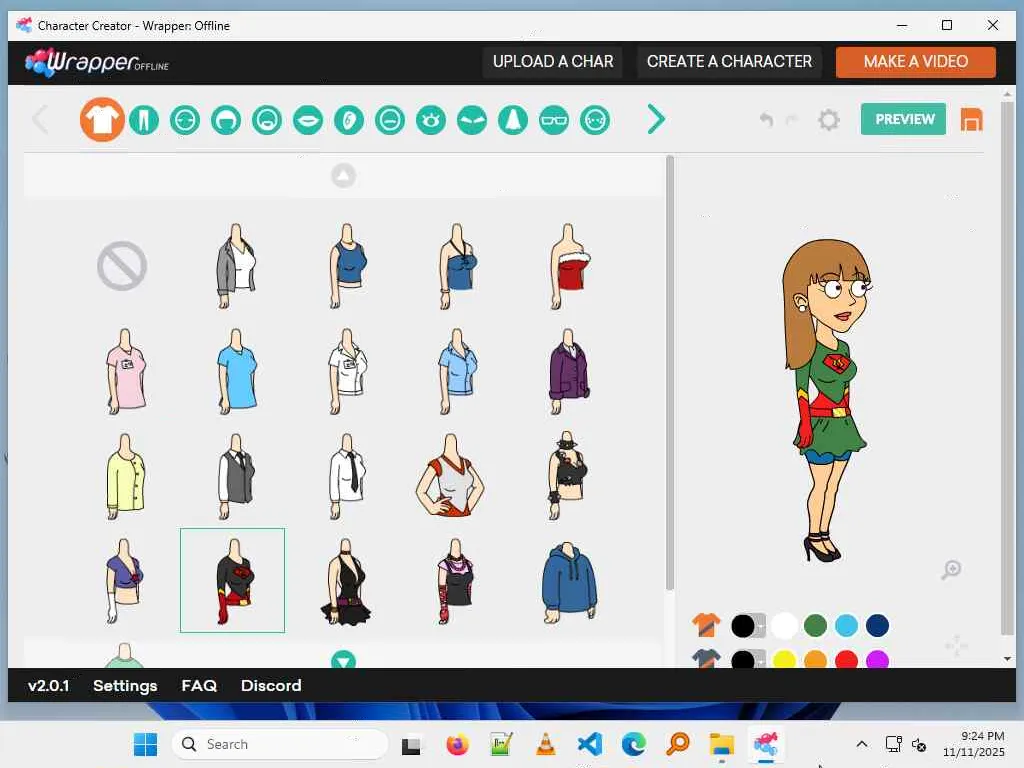Screen dimensions: 1024x768
Task: Redo the last undone change
Action: [792, 120]
